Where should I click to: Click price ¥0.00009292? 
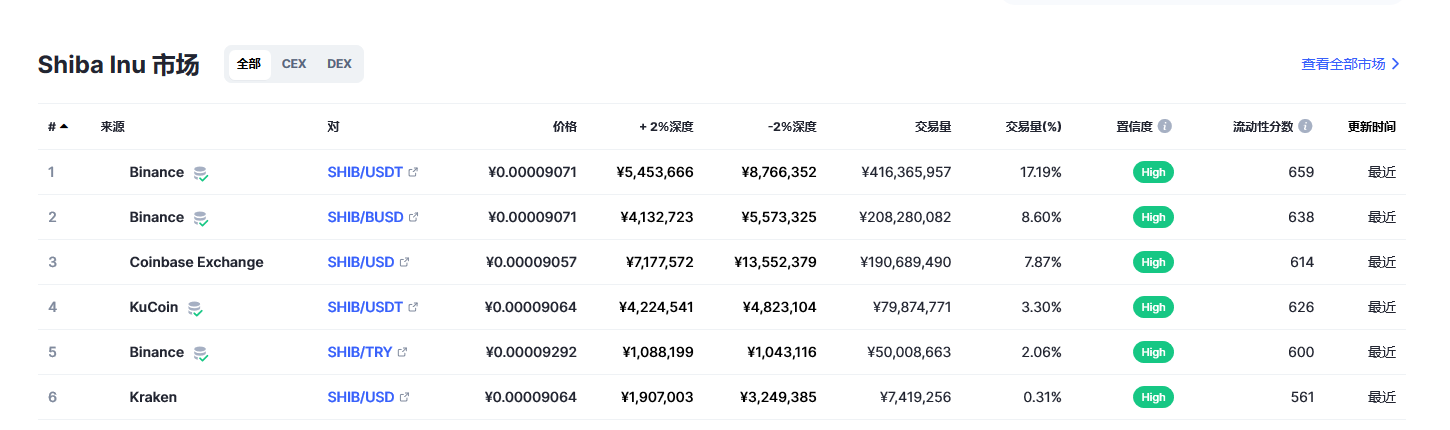point(531,352)
